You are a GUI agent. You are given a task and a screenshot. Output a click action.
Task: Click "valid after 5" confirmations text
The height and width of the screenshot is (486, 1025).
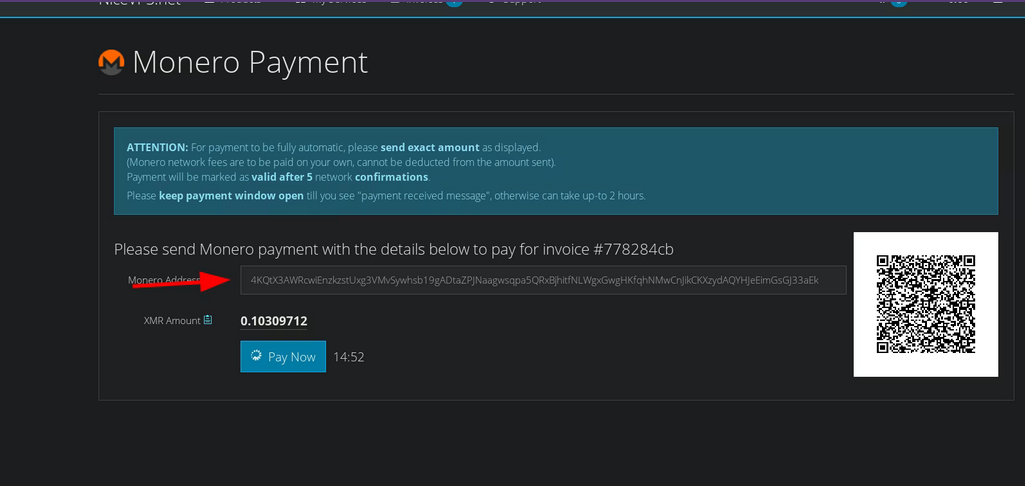(282, 177)
